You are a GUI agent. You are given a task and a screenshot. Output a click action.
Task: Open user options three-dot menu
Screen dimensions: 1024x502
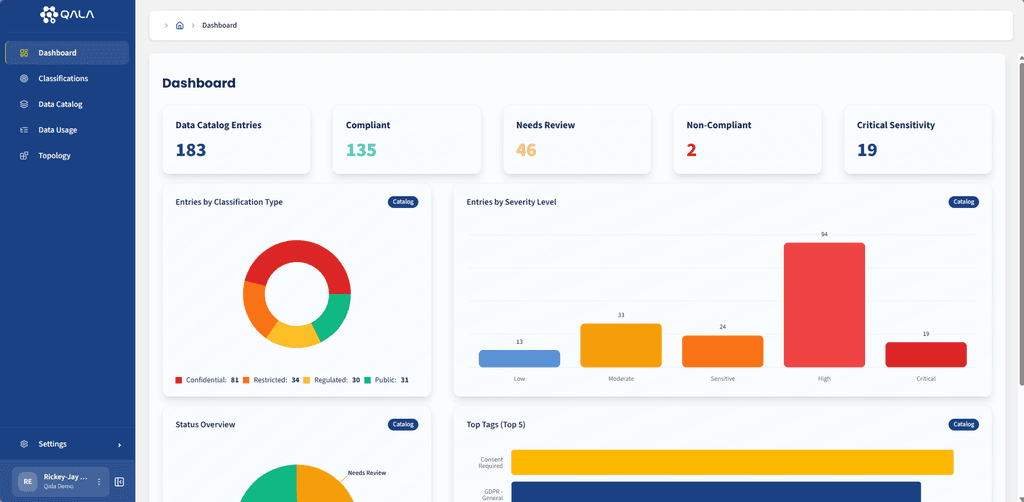(99, 482)
